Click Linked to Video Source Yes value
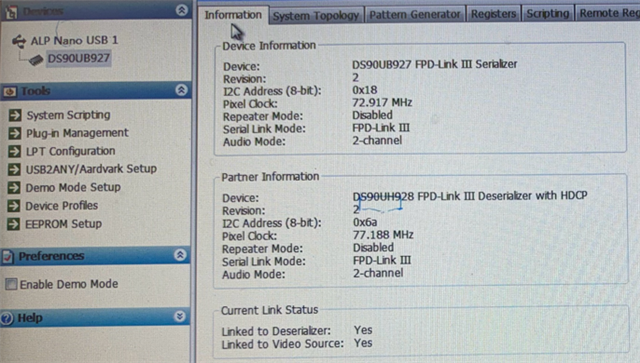640x363 pixels. coord(363,343)
